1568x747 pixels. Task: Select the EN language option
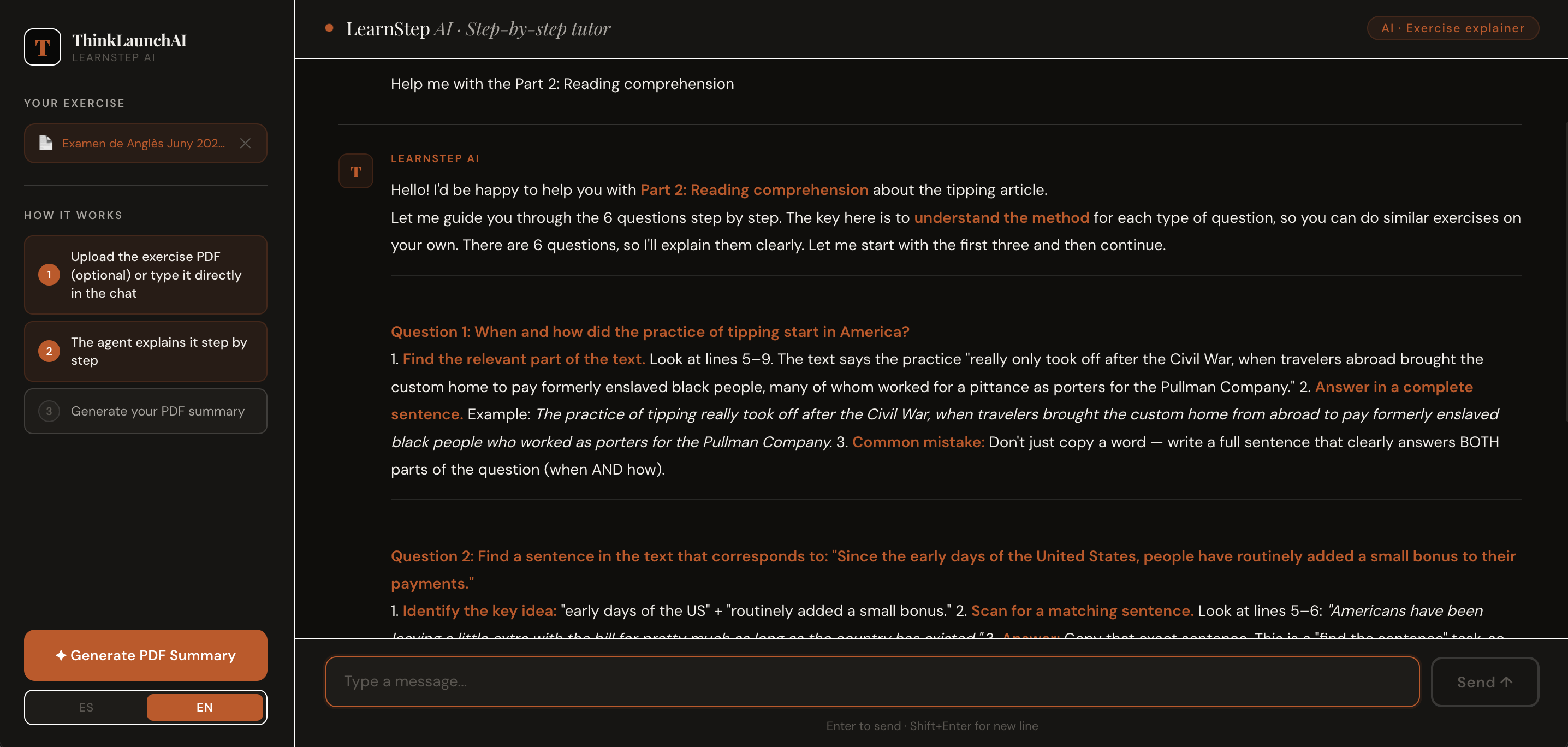pos(205,707)
